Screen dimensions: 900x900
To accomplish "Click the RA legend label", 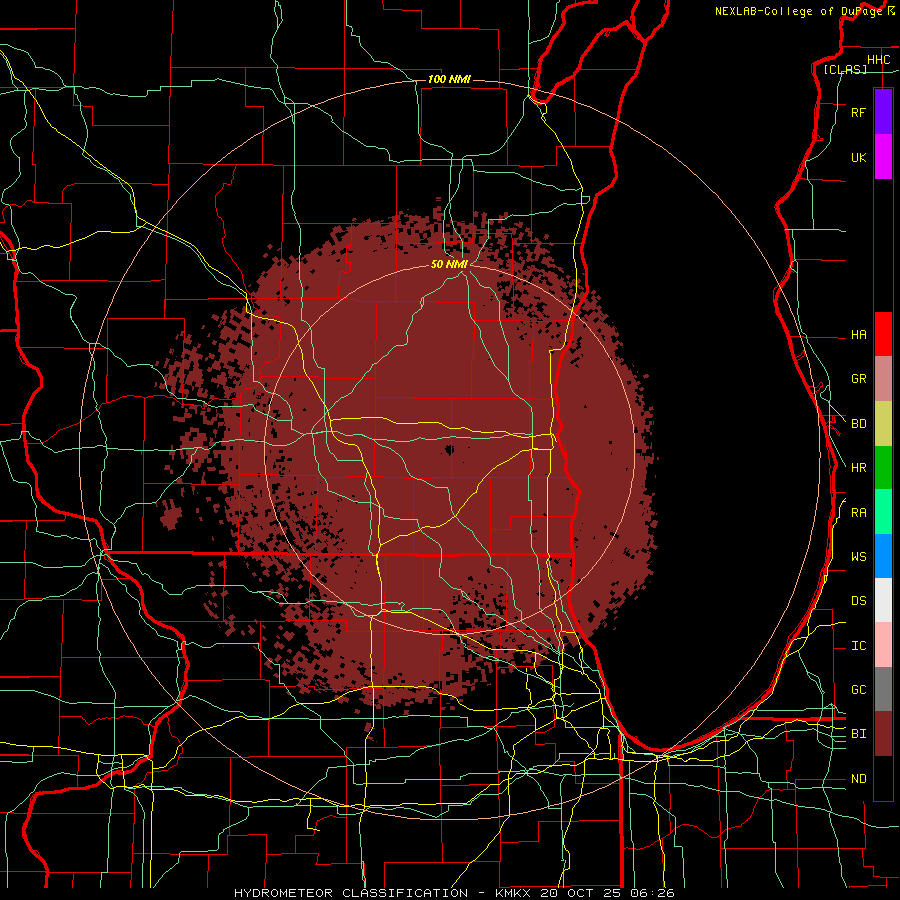I will pyautogui.click(x=859, y=513).
